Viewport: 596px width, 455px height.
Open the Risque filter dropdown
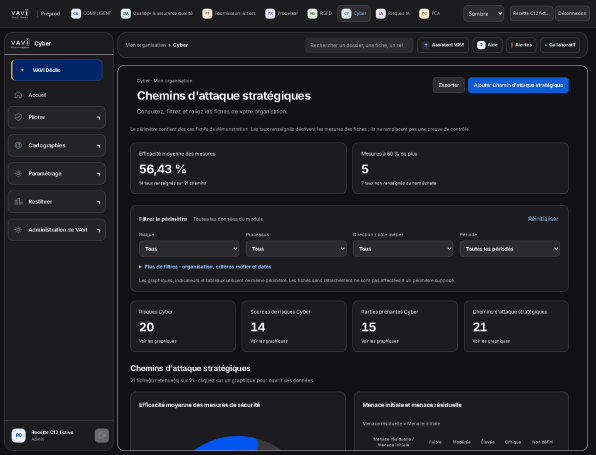tap(189, 249)
